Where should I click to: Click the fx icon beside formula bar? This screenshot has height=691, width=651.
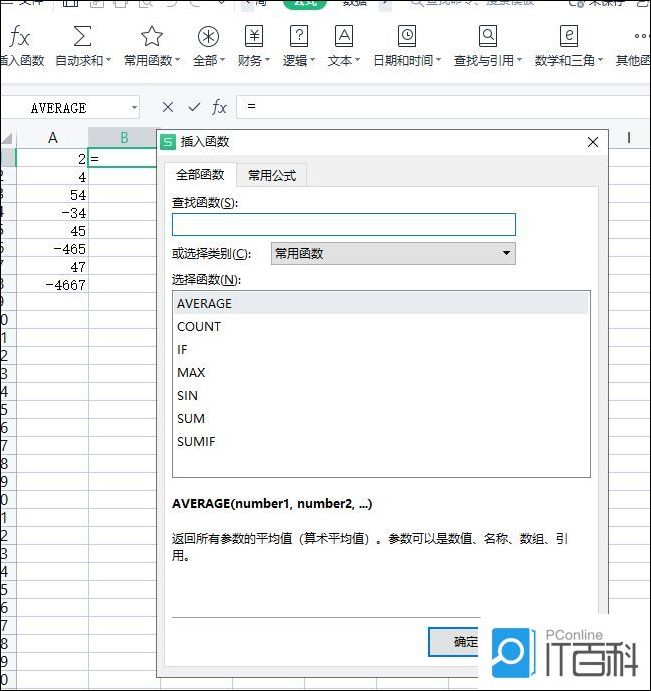coord(219,107)
